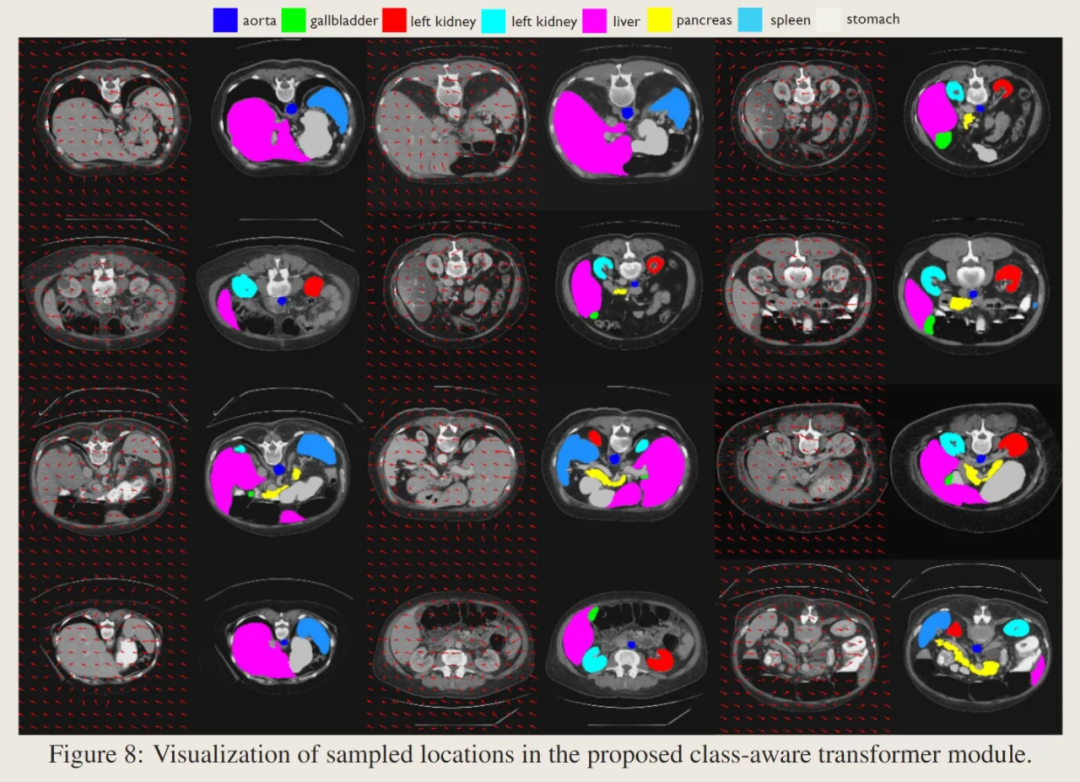Click the dark blue aorta legend swatch
Viewport: 1080px width, 782px height.
[x=225, y=20]
